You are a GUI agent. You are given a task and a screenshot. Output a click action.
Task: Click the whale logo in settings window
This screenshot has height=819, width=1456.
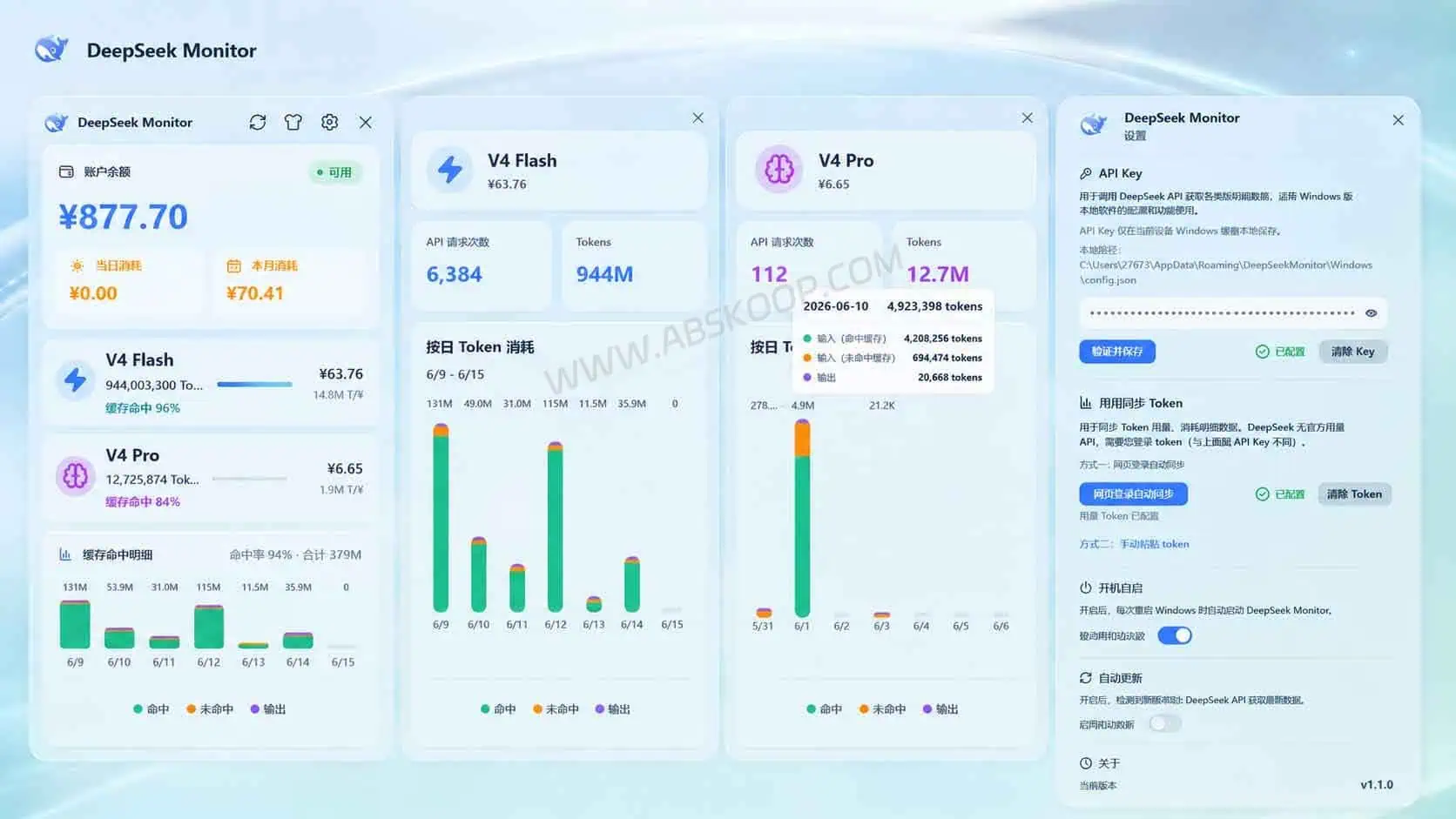coord(1094,124)
